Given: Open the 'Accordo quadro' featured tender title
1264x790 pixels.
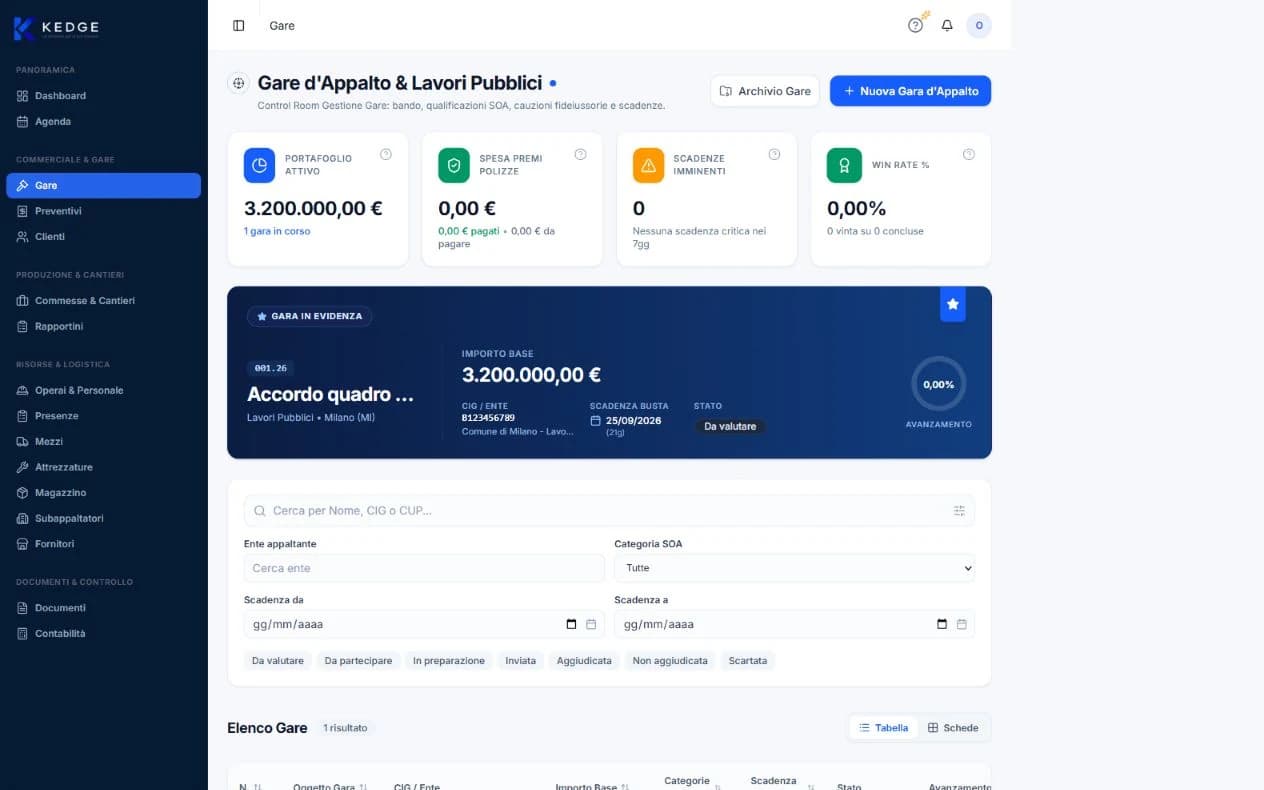Looking at the screenshot, I should pyautogui.click(x=330, y=395).
